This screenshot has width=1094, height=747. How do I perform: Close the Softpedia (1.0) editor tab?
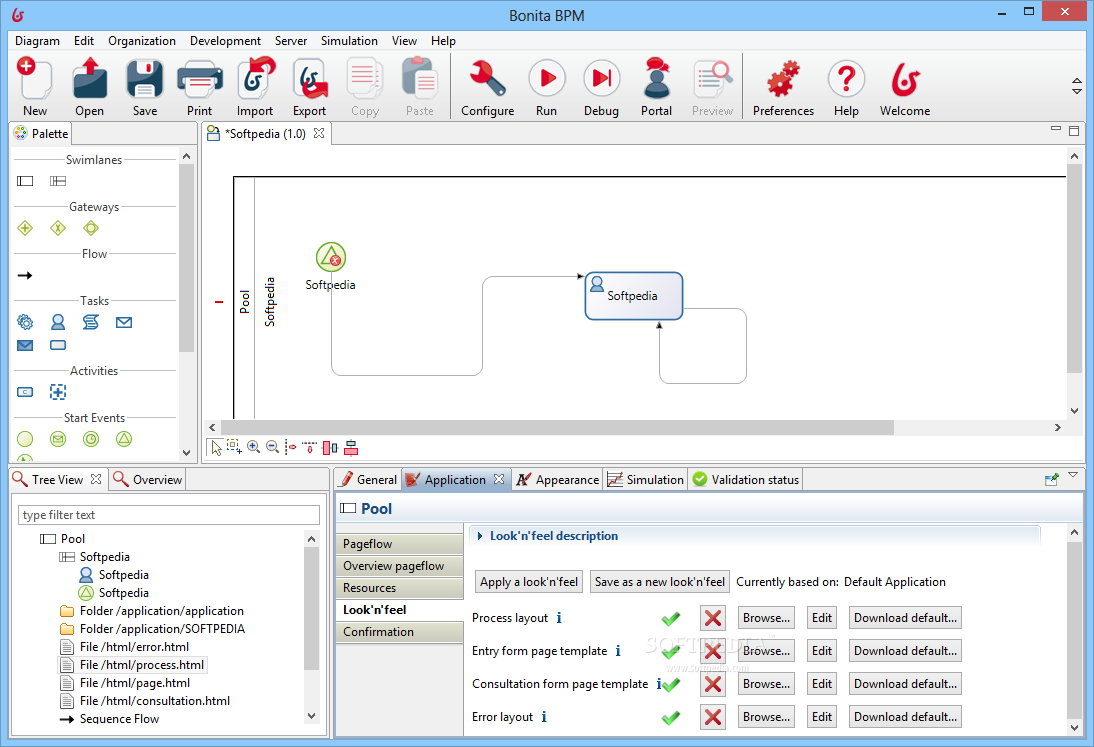[319, 133]
